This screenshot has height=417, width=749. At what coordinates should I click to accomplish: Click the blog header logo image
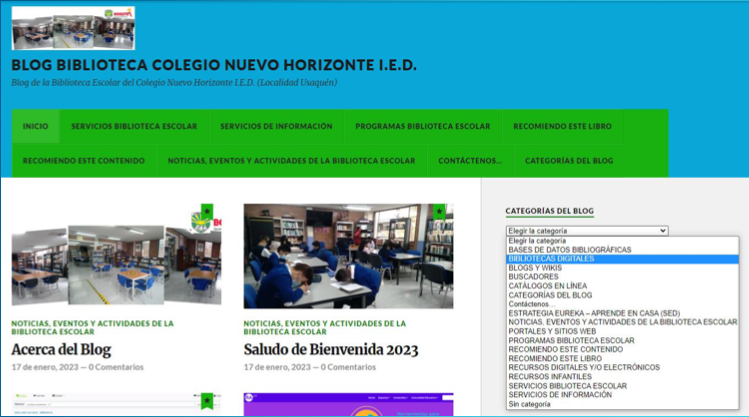[73, 28]
